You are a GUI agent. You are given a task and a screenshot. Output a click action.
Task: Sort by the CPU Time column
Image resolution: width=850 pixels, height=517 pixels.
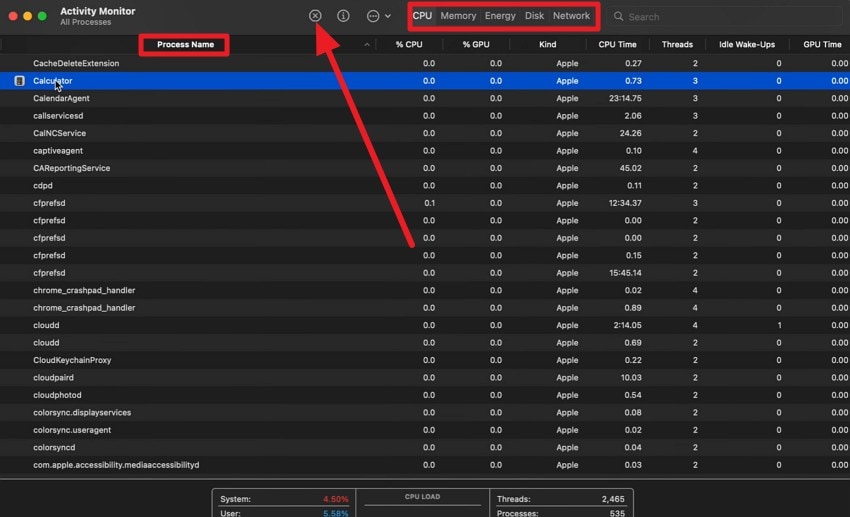[x=617, y=44]
